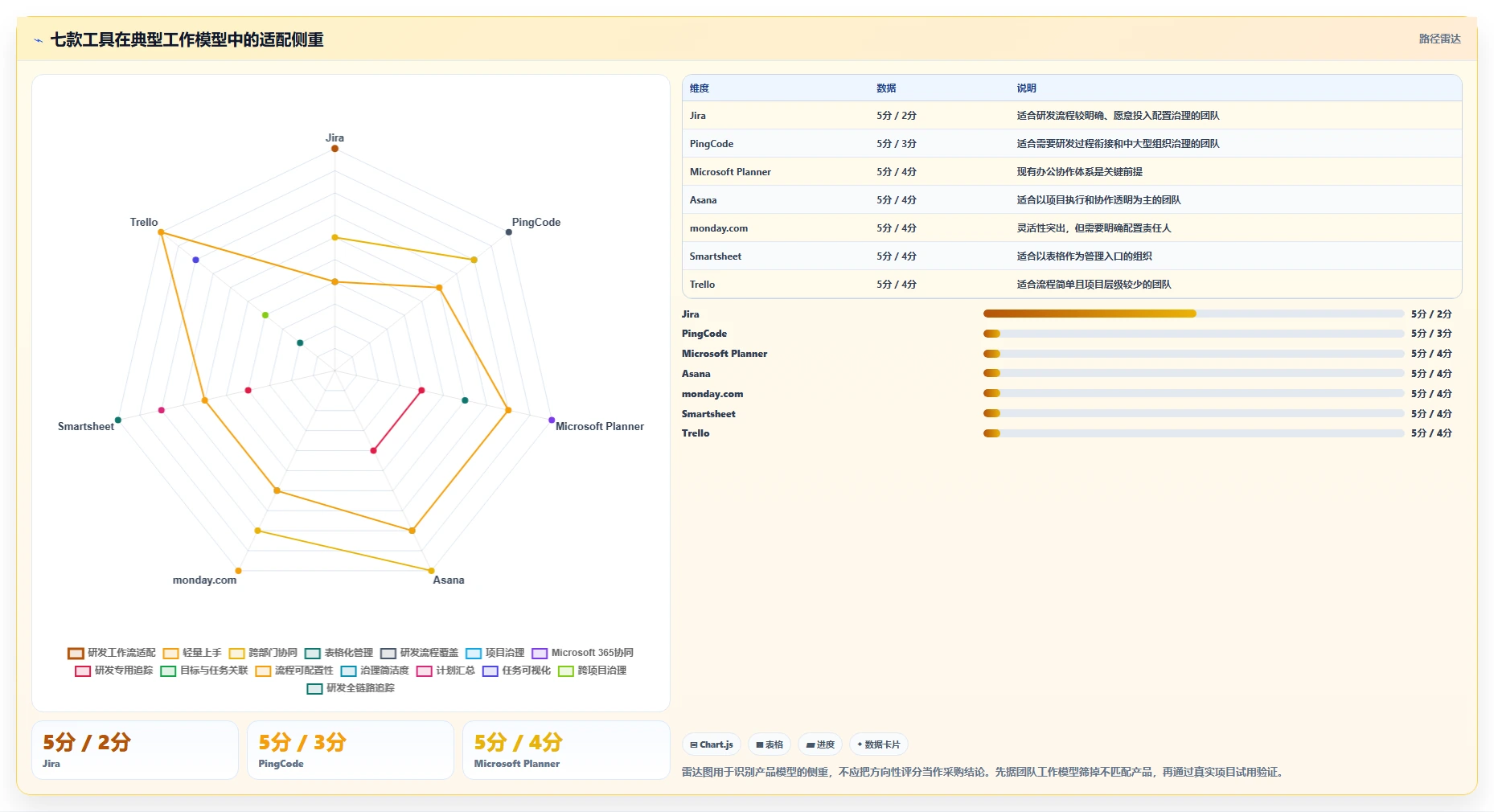Click the Chart.js chip

coord(712,744)
